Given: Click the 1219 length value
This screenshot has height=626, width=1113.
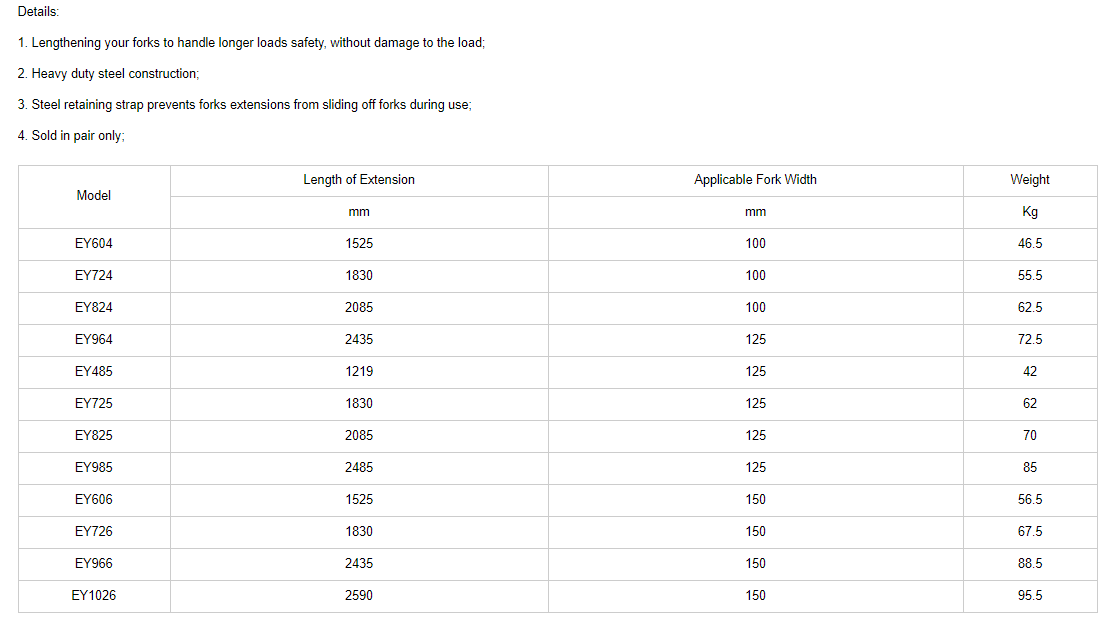Looking at the screenshot, I should coord(359,372).
